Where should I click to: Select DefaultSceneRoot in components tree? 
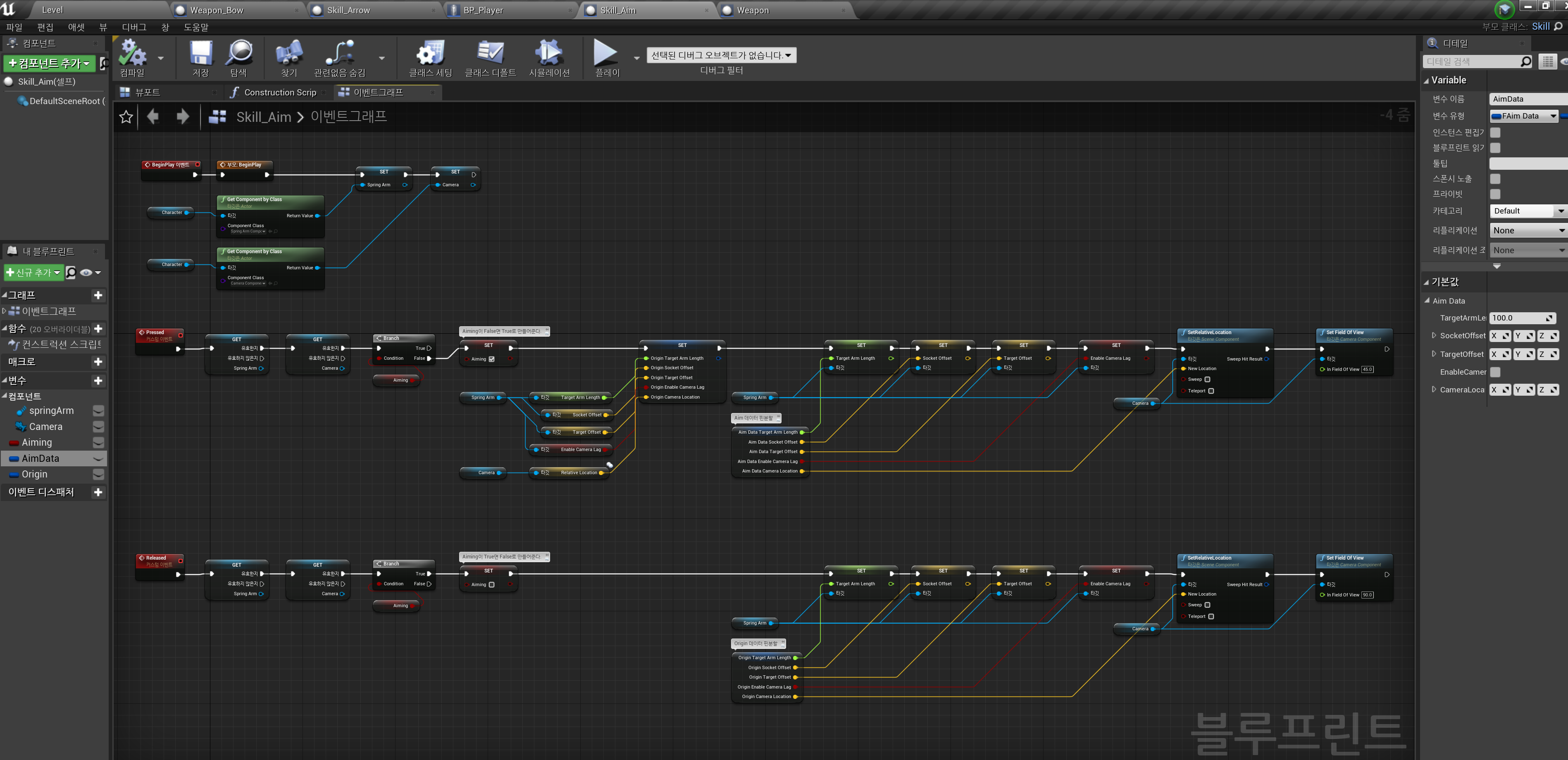click(x=61, y=101)
